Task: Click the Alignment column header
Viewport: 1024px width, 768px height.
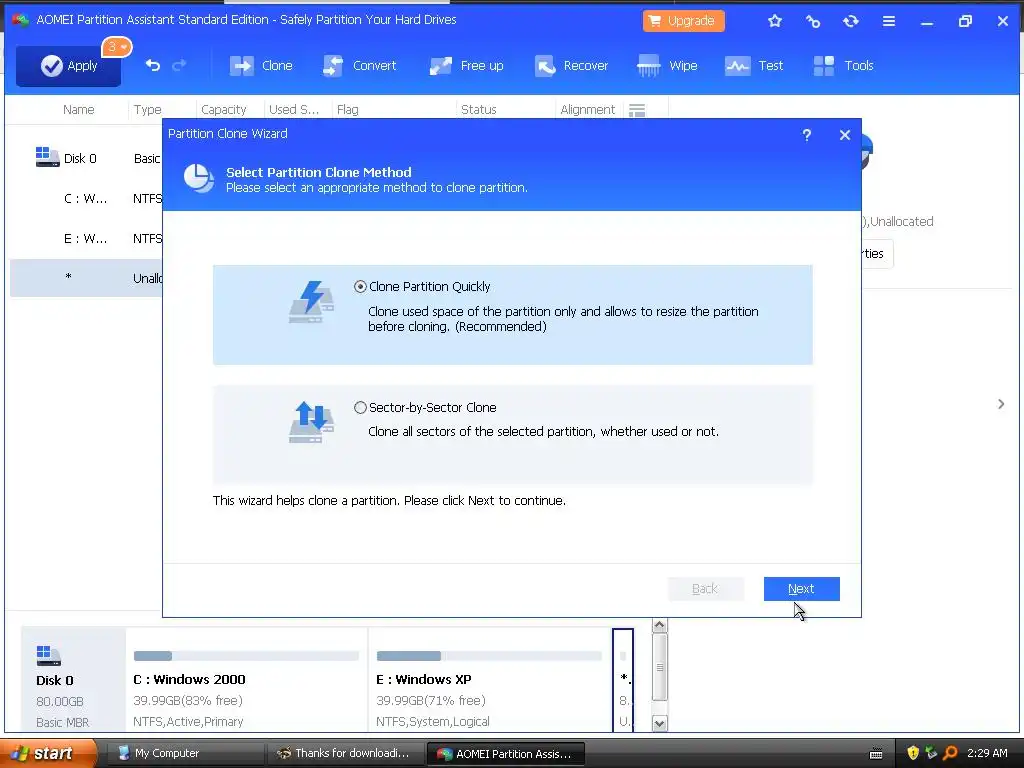Action: (x=588, y=110)
